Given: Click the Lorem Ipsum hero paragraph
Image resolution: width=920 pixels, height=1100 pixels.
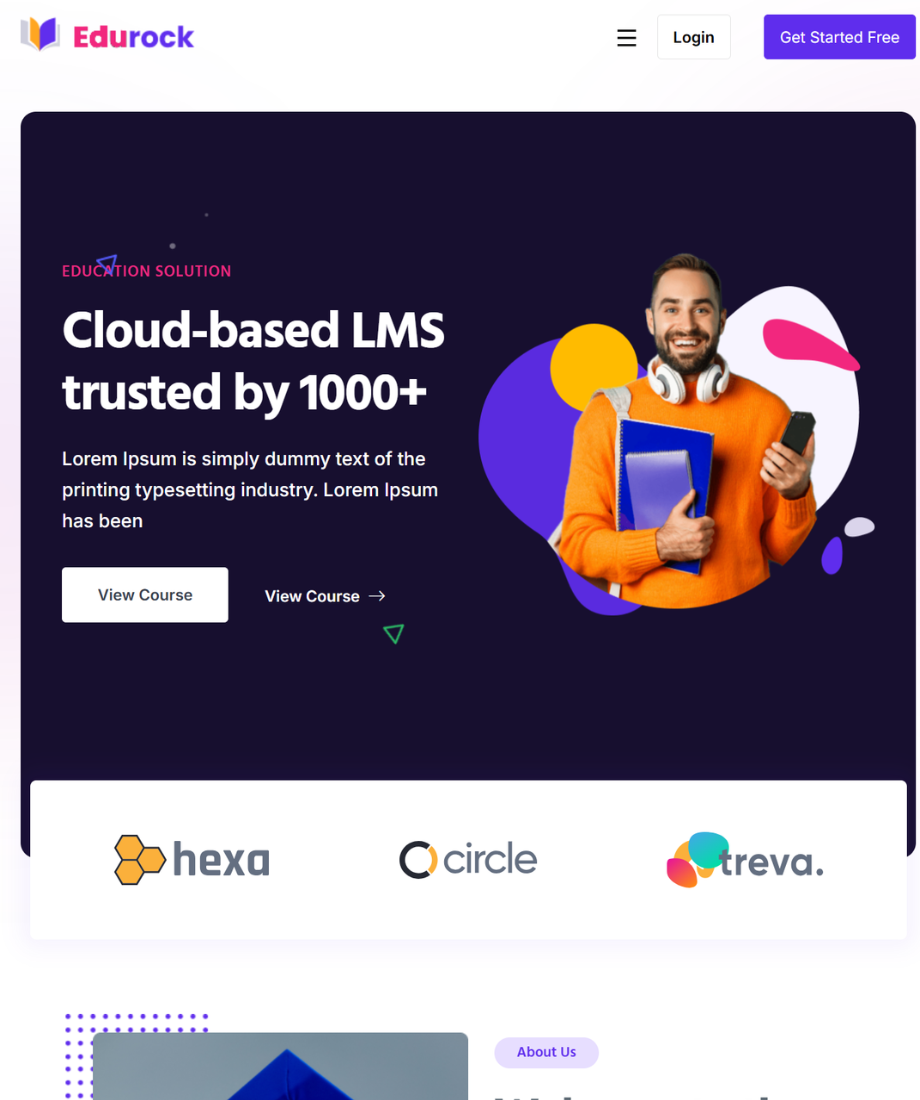Looking at the screenshot, I should [x=250, y=490].
